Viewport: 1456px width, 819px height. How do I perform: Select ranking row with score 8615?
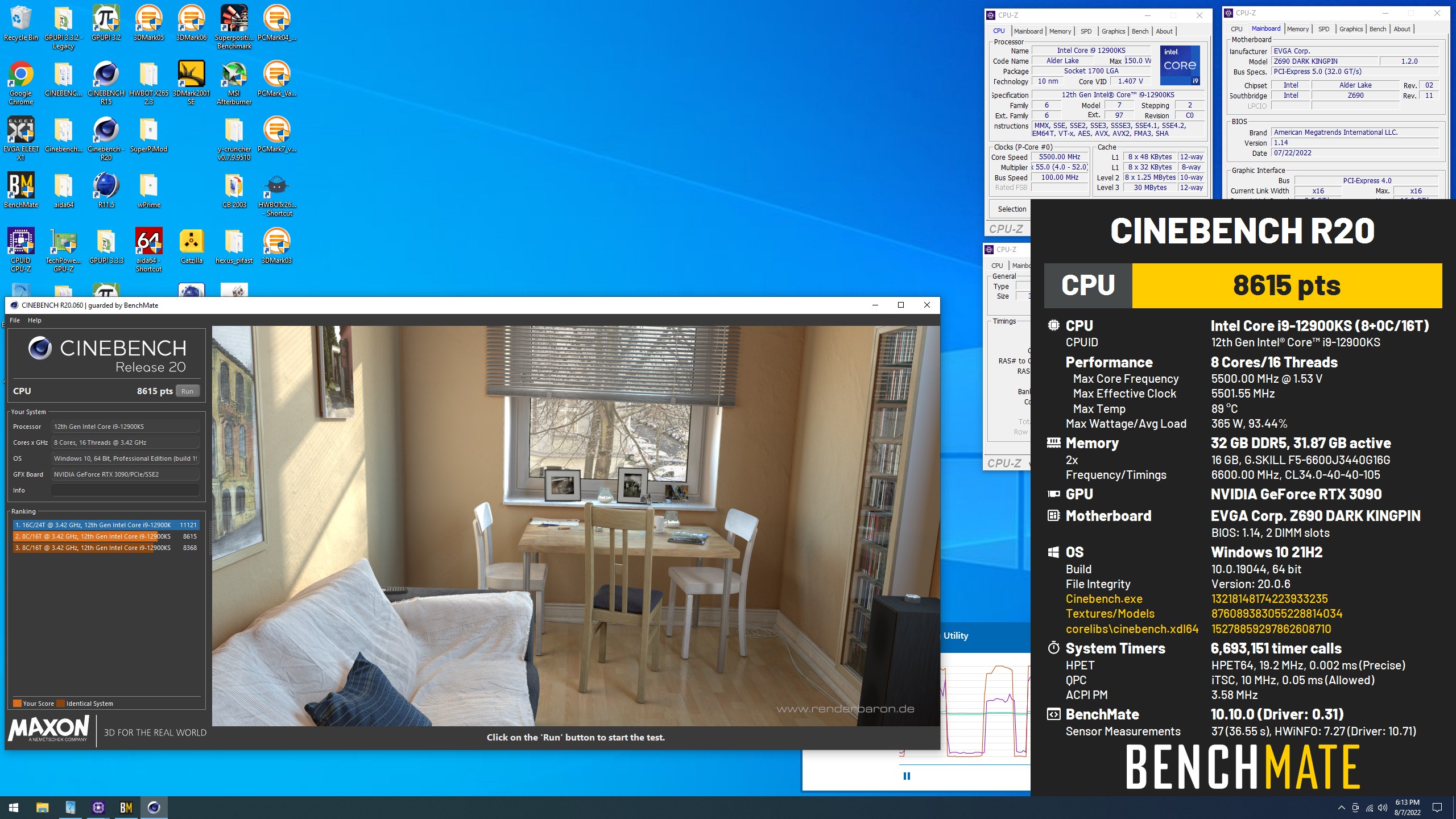coord(106,536)
